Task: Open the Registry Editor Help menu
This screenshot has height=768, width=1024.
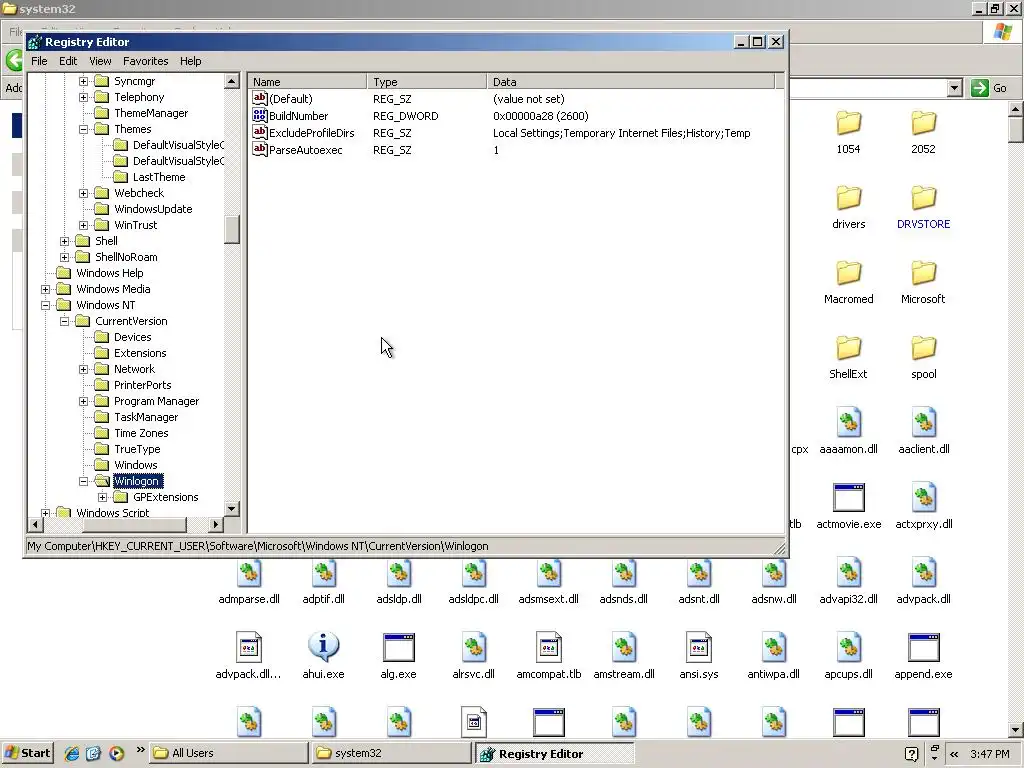Action: point(191,61)
